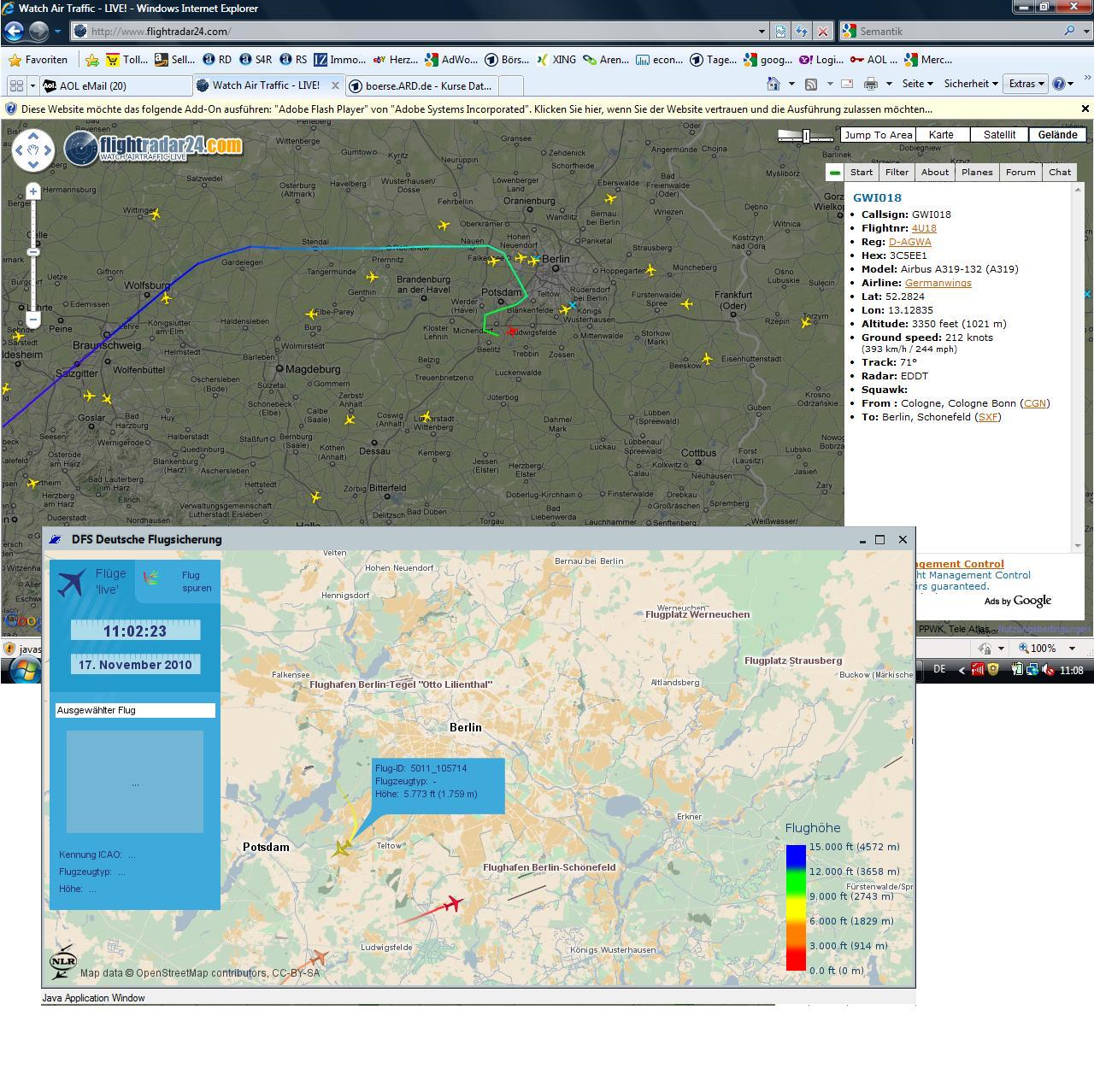
Task: Click the Flughöhe altitude color scale
Action: pos(796,907)
